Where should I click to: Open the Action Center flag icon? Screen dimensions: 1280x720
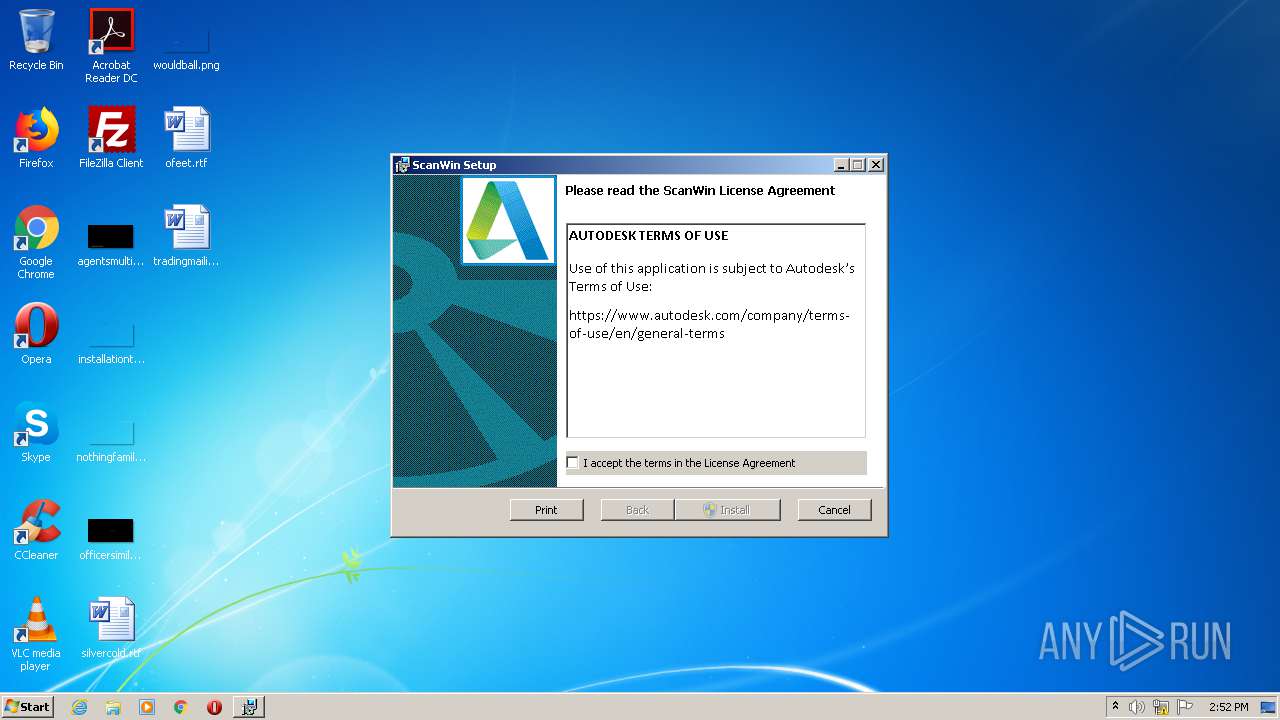1185,707
